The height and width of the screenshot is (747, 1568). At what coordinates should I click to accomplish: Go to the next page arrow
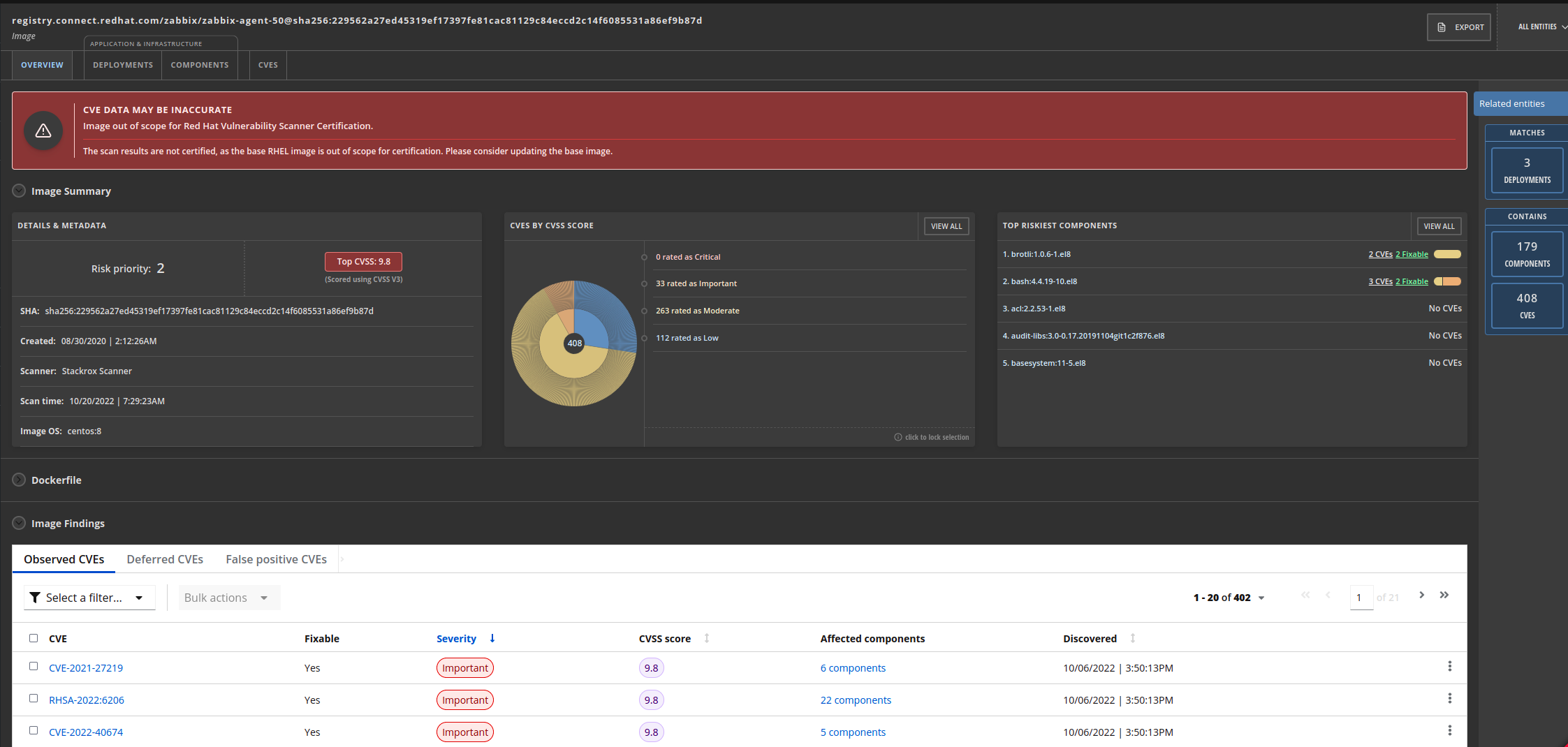click(1421, 595)
